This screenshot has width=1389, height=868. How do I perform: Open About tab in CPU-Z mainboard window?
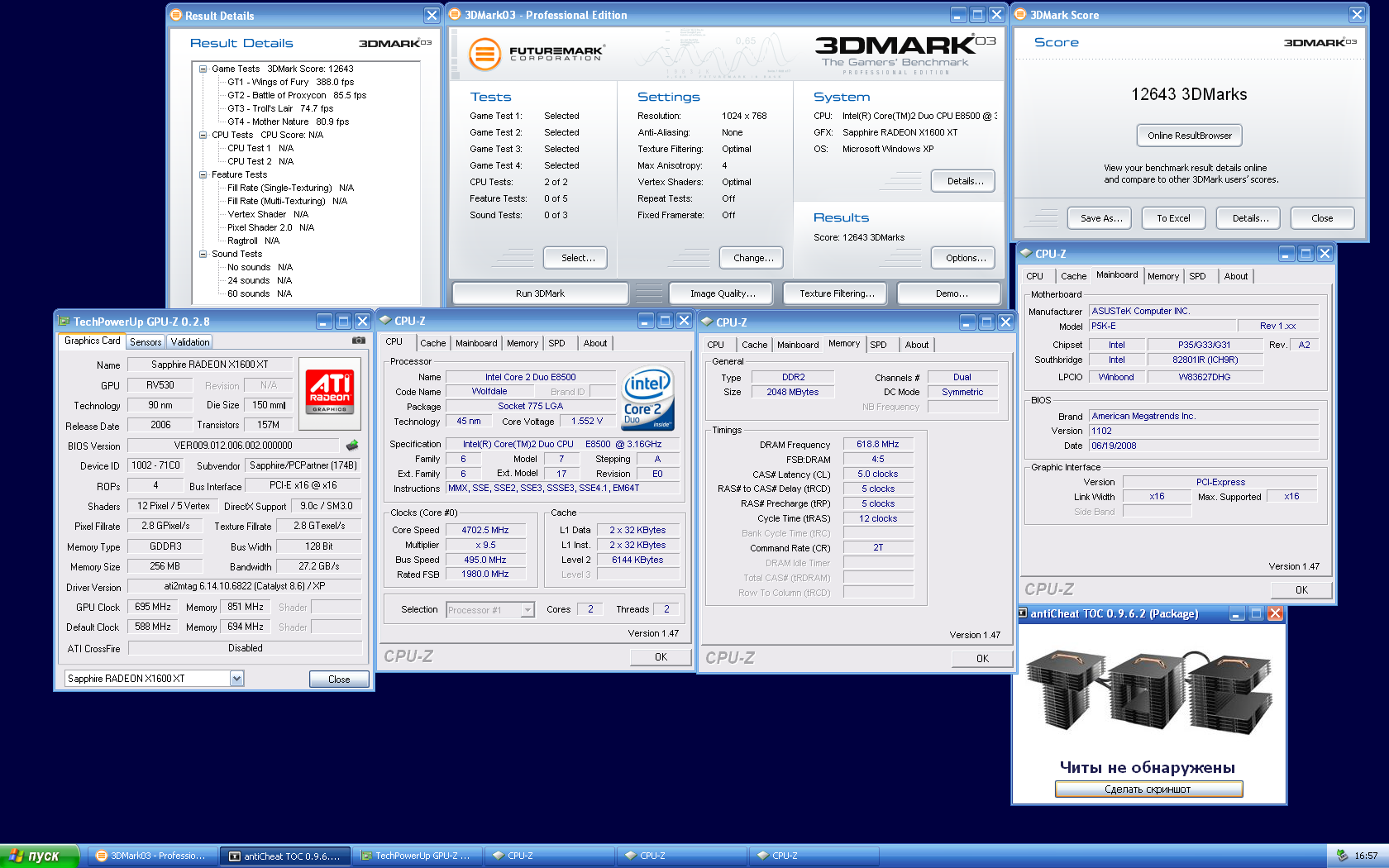click(1236, 276)
